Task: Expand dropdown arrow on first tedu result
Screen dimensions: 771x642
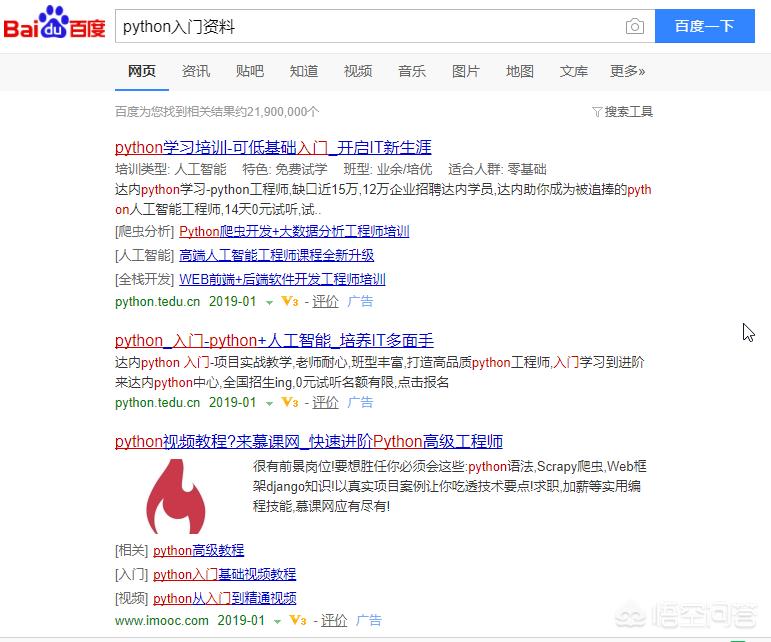Action: tap(269, 302)
